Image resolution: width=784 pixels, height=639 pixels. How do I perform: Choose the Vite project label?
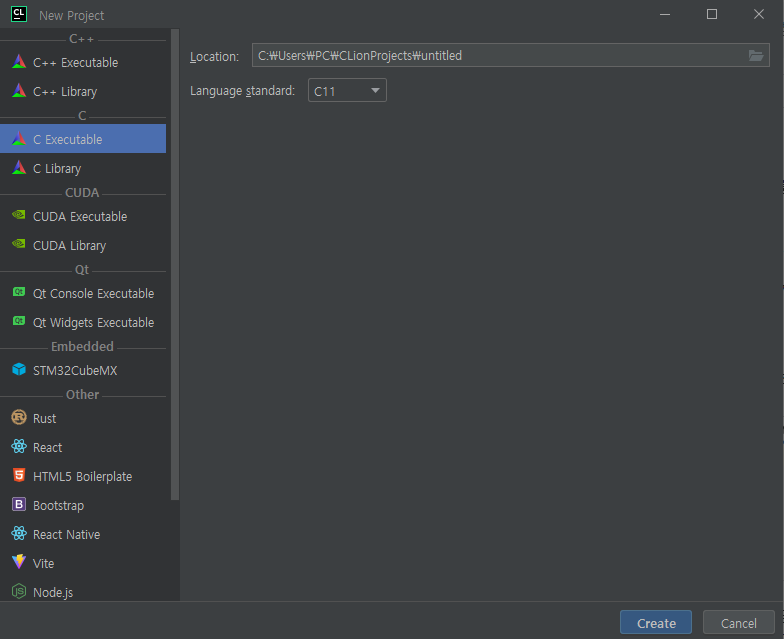tap(44, 564)
